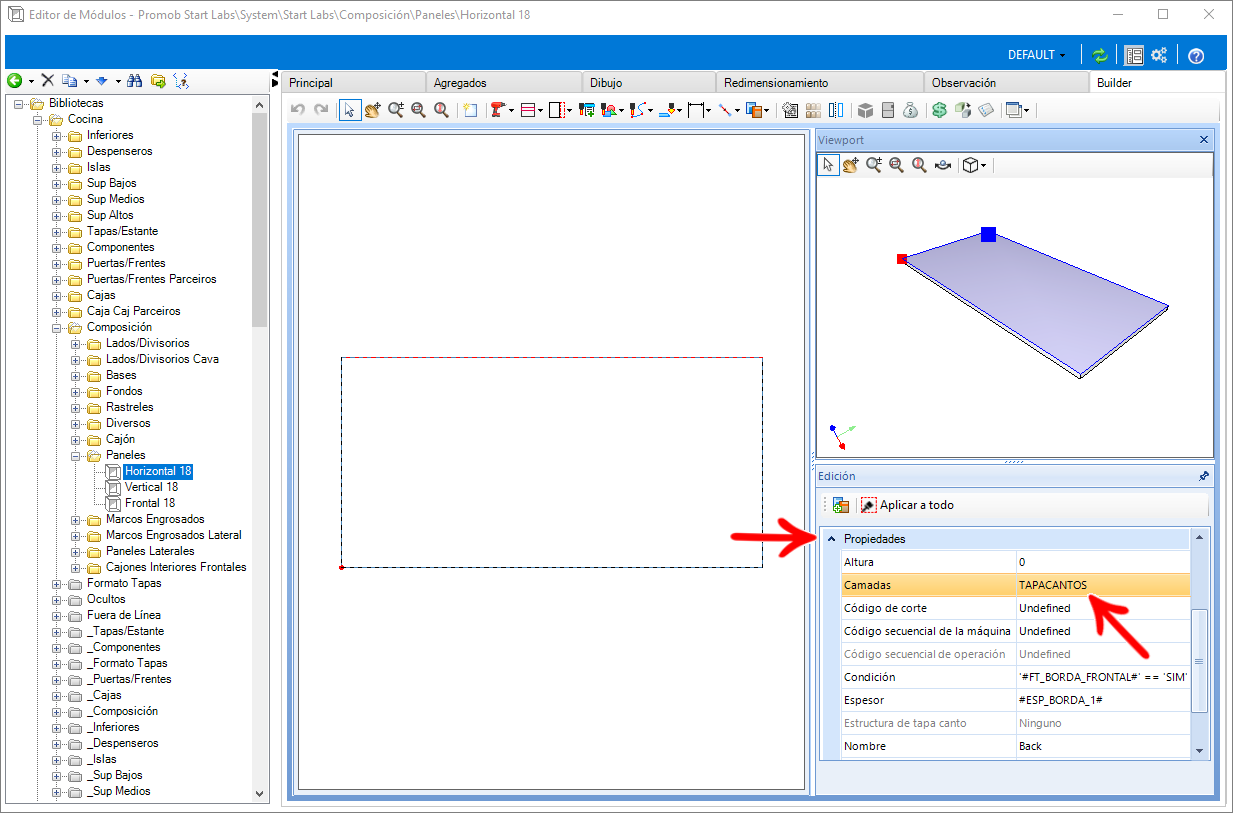Screen dimensions: 1233x813
Task: Expand the Inferiores folder in tree
Action: pos(57,135)
